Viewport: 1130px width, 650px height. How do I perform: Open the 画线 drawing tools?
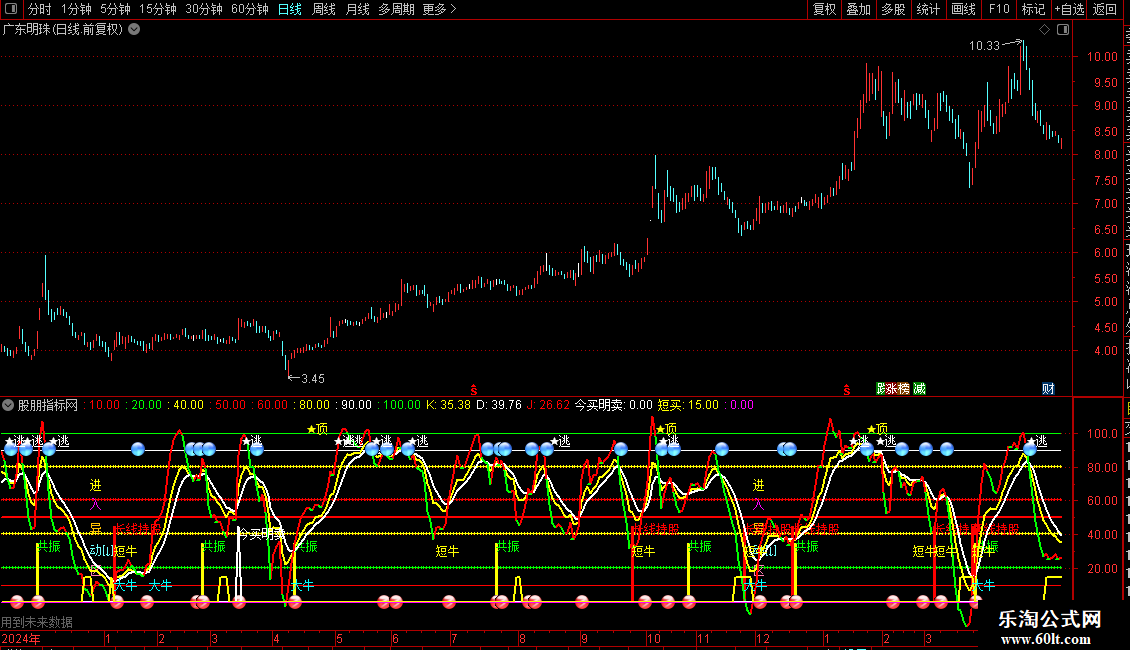click(964, 9)
